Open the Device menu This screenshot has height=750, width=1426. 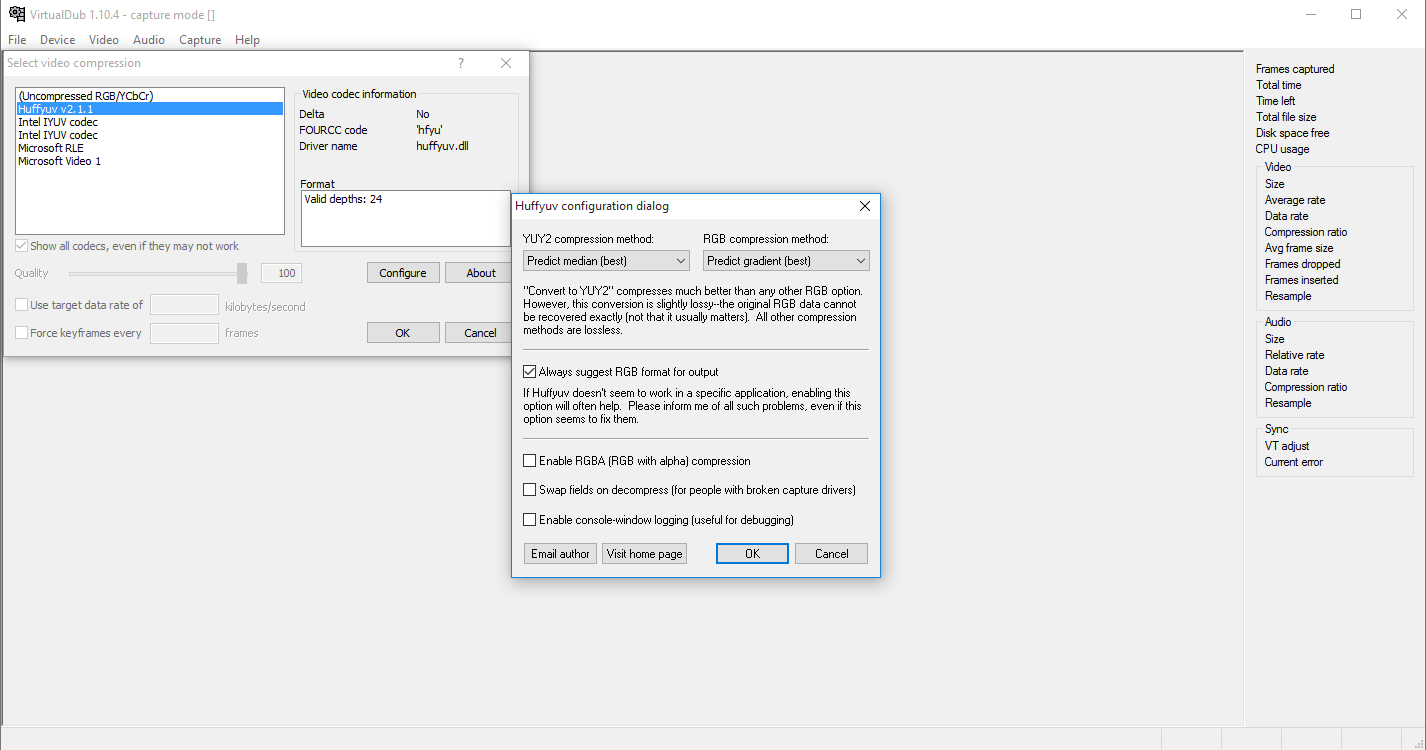tap(58, 40)
